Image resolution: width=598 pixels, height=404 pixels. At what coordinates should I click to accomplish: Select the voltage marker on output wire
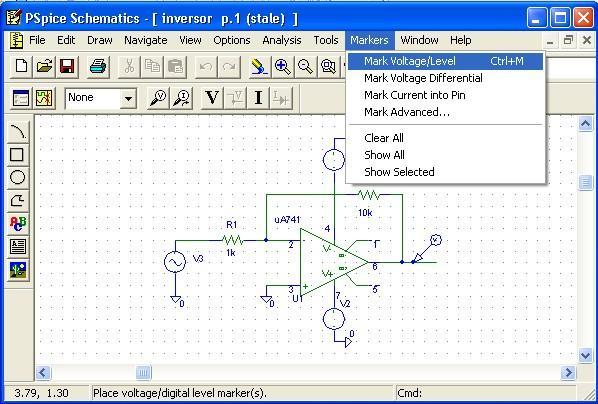pyautogui.click(x=427, y=249)
